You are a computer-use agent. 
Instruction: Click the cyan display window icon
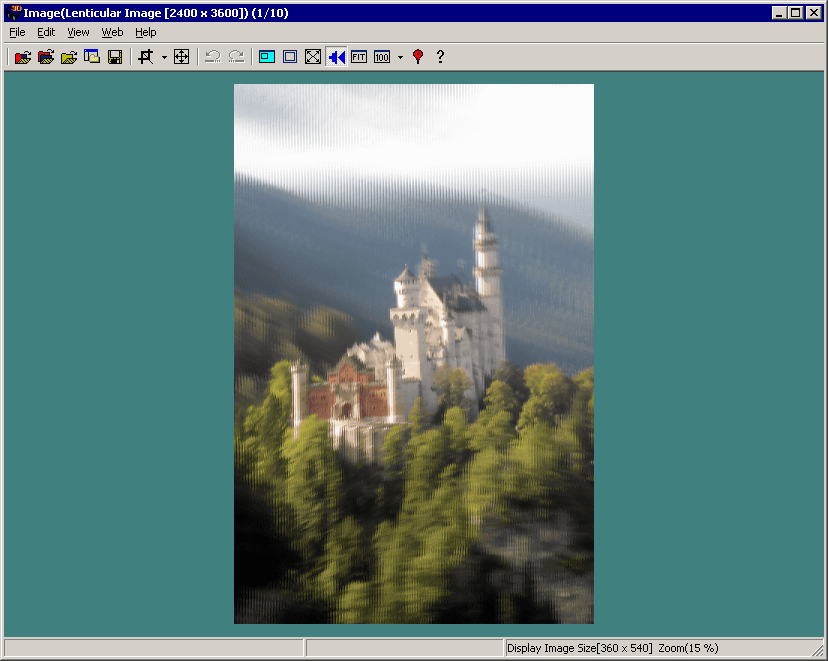pyautogui.click(x=267, y=56)
